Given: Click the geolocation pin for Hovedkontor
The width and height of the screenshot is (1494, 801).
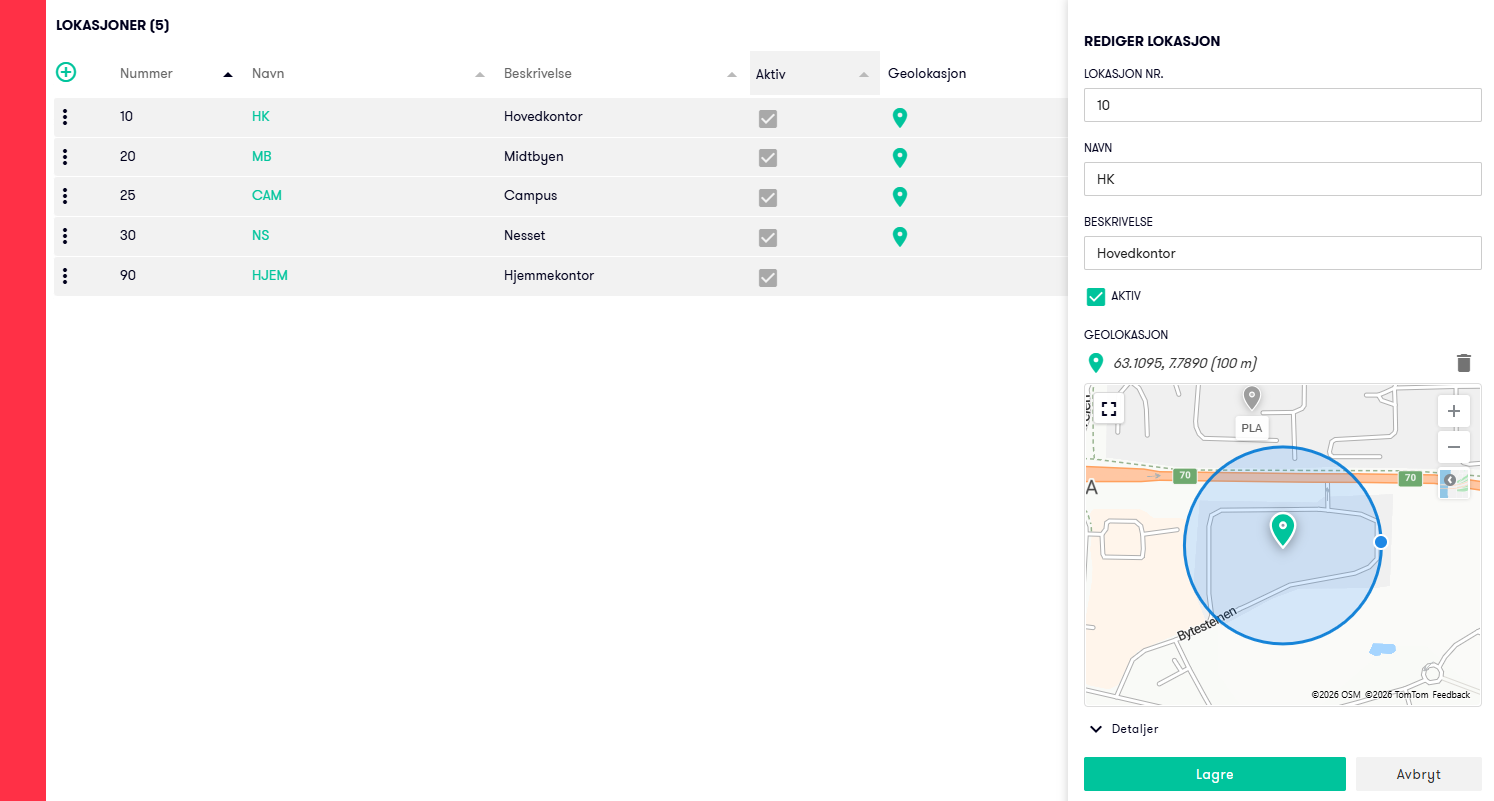Looking at the screenshot, I should 900,118.
